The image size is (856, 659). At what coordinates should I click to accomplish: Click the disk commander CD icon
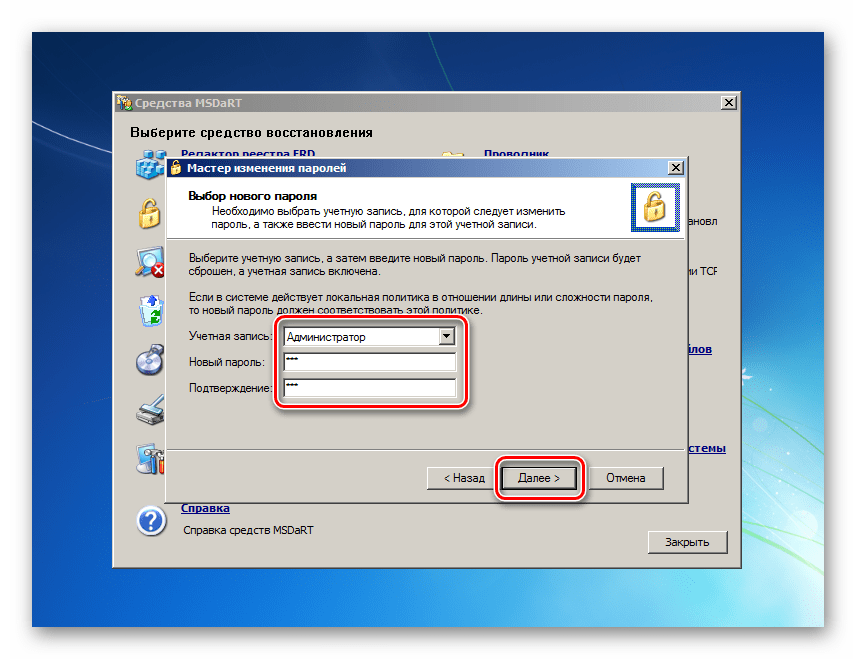point(150,360)
